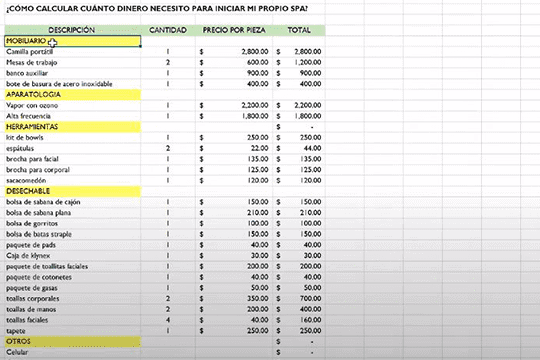Select the Alta frecuencia cell
The height and width of the screenshot is (360, 540).
click(x=73, y=116)
